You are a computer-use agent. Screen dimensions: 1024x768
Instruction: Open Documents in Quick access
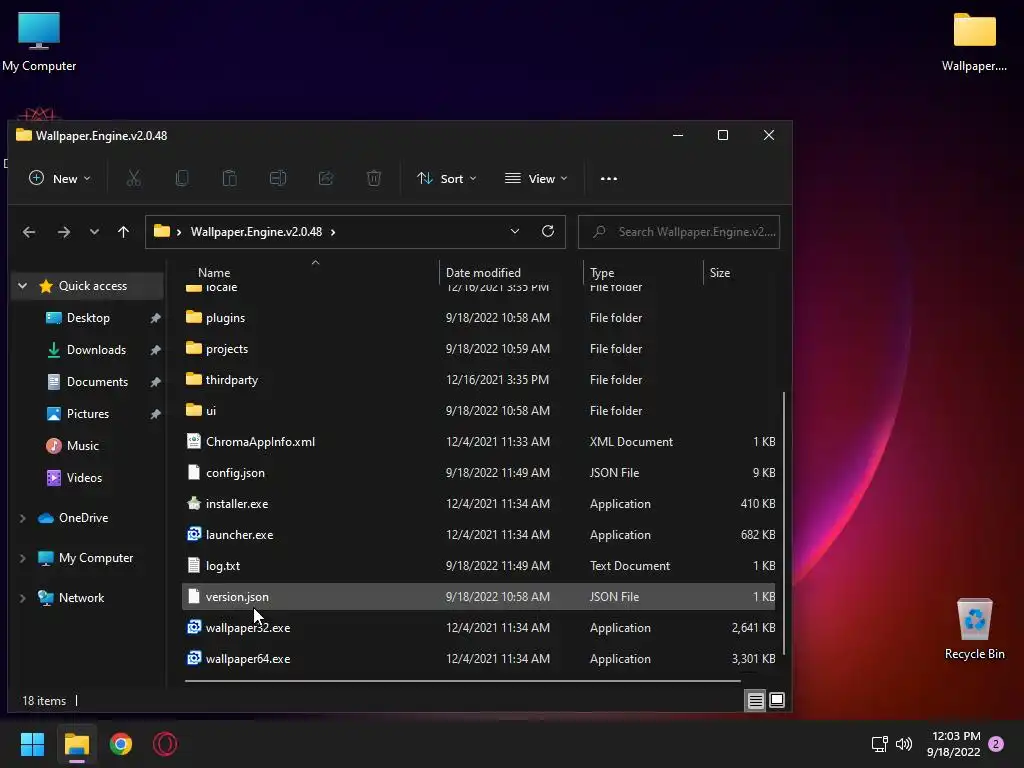coord(97,382)
